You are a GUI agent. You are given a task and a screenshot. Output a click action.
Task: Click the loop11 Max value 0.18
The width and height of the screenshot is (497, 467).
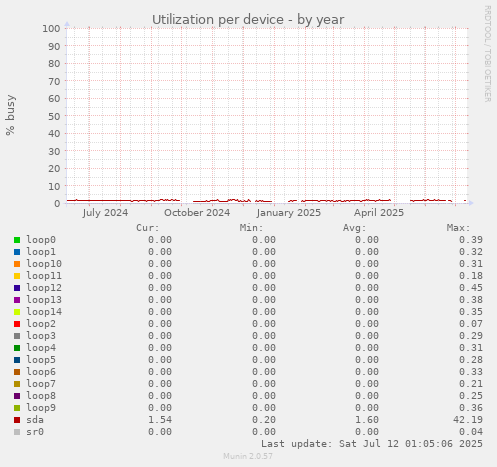[471, 276]
